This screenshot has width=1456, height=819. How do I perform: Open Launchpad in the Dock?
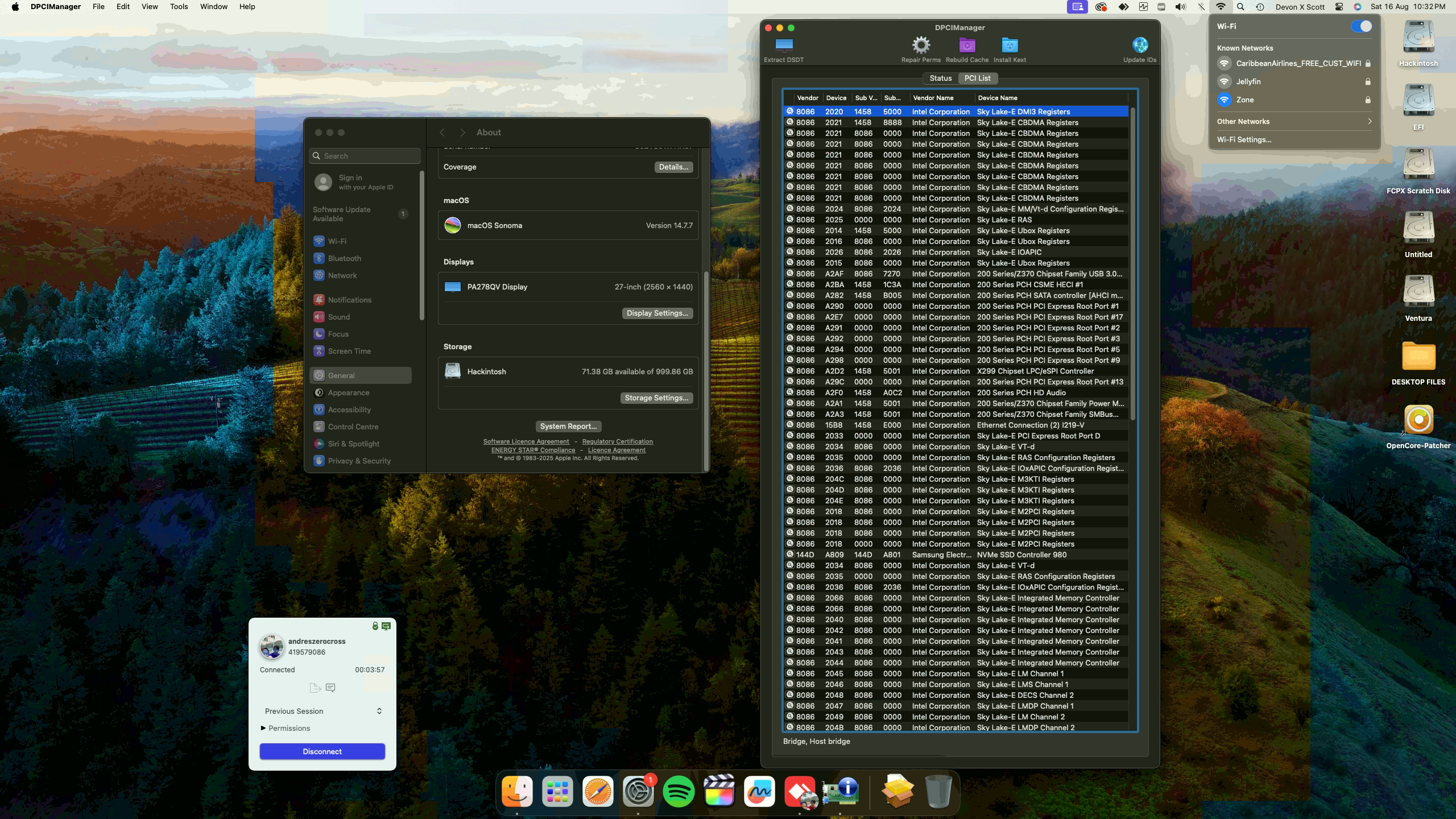click(x=557, y=791)
